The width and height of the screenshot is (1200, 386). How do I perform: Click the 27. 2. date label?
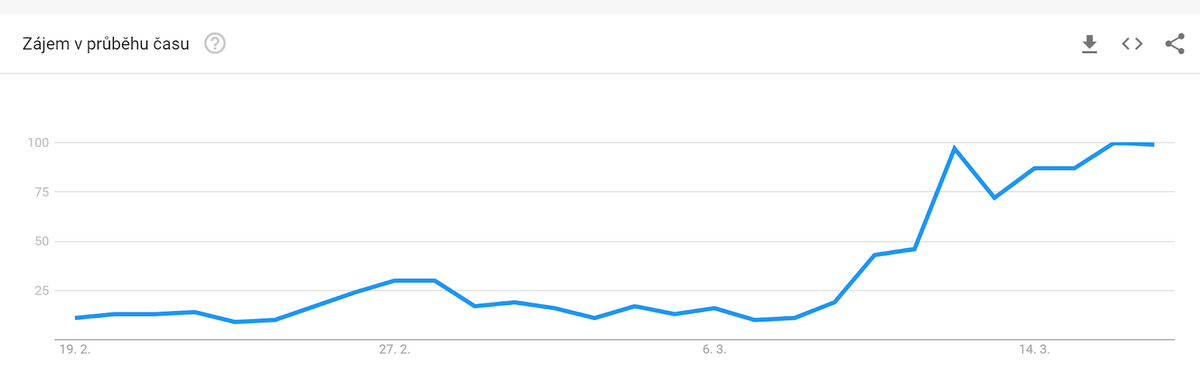click(x=395, y=350)
